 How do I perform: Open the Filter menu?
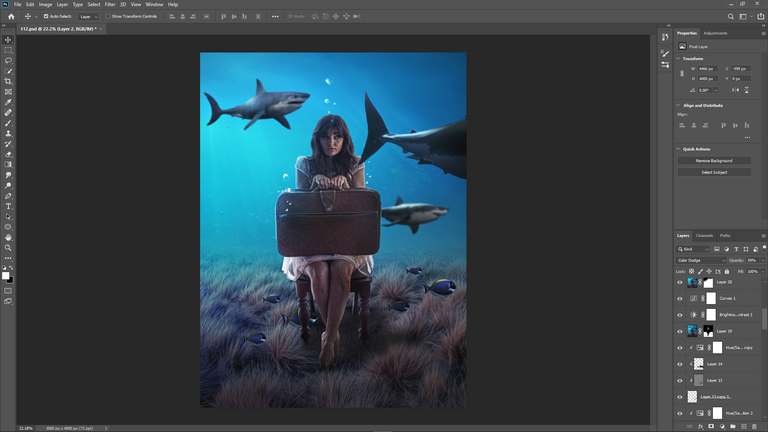click(110, 4)
